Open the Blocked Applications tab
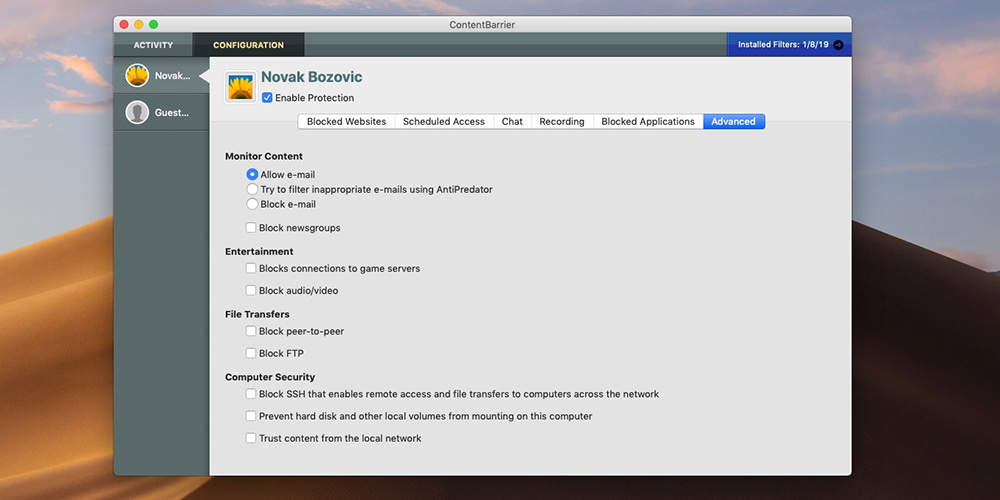 pos(648,121)
